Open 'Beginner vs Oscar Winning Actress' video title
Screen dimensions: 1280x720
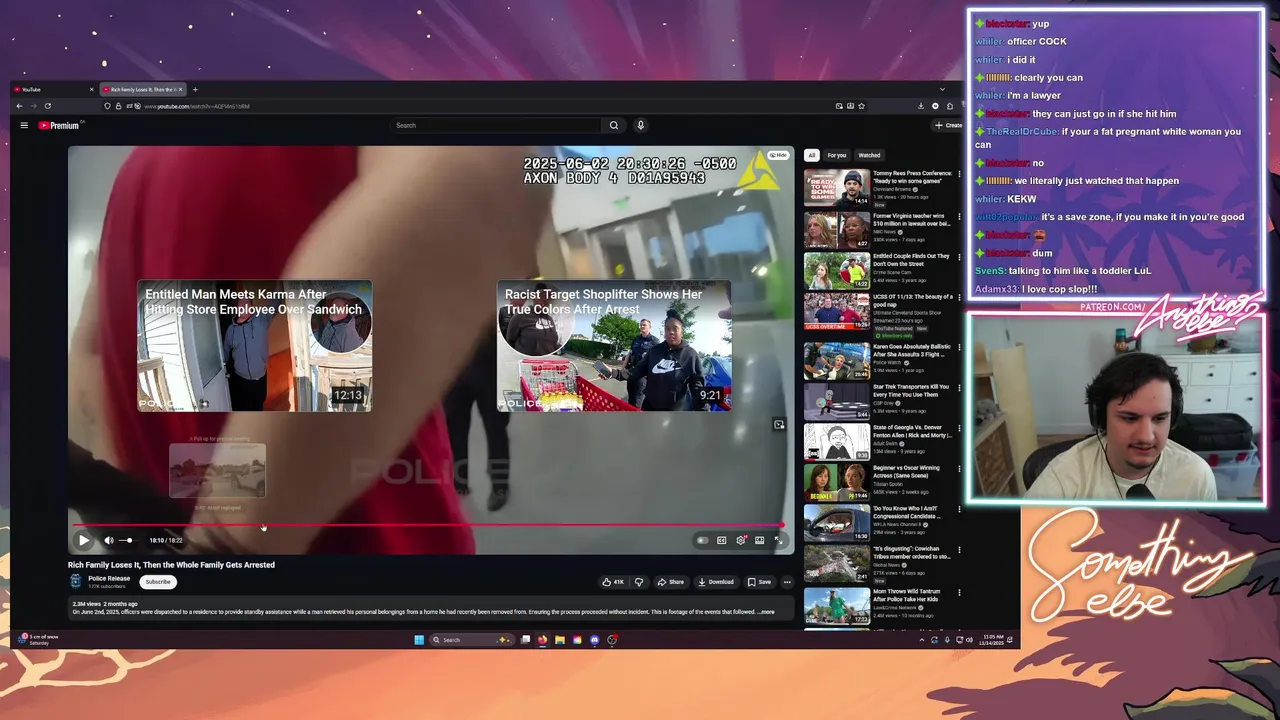(907, 471)
